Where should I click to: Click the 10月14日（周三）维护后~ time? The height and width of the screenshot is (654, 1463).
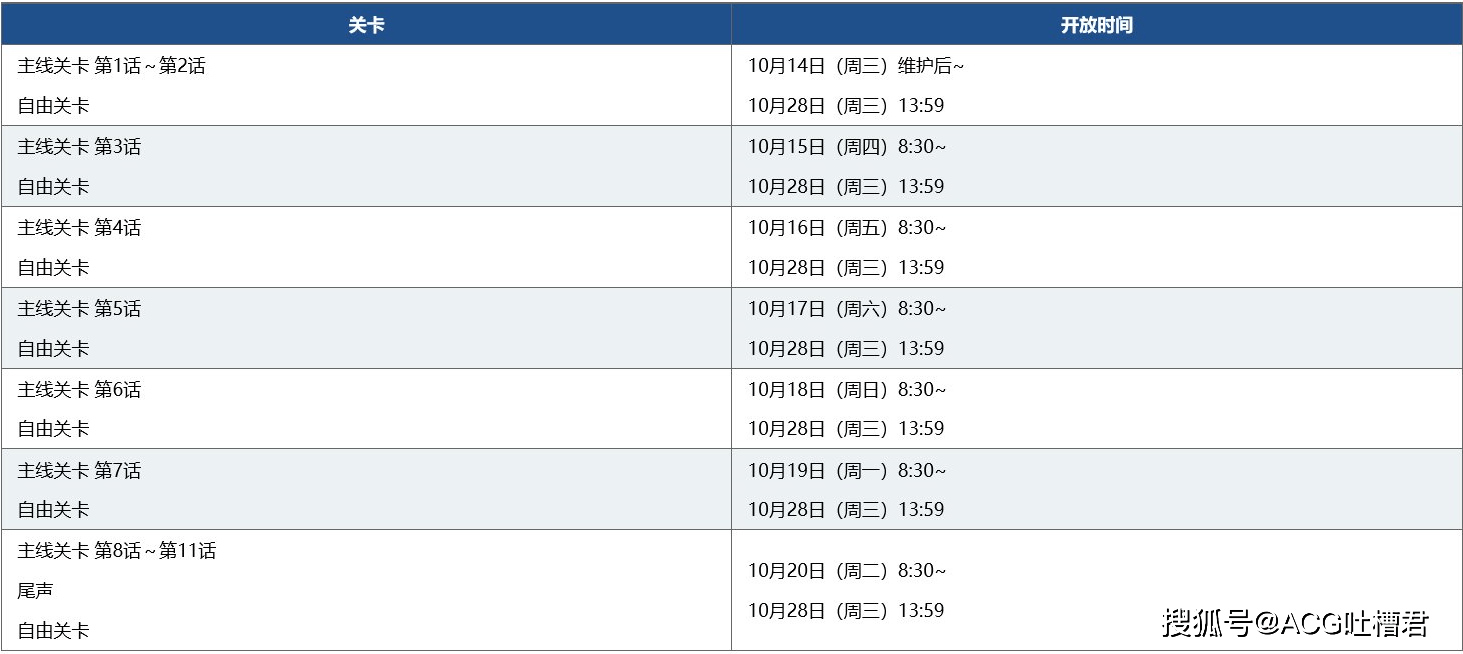[x=856, y=66]
